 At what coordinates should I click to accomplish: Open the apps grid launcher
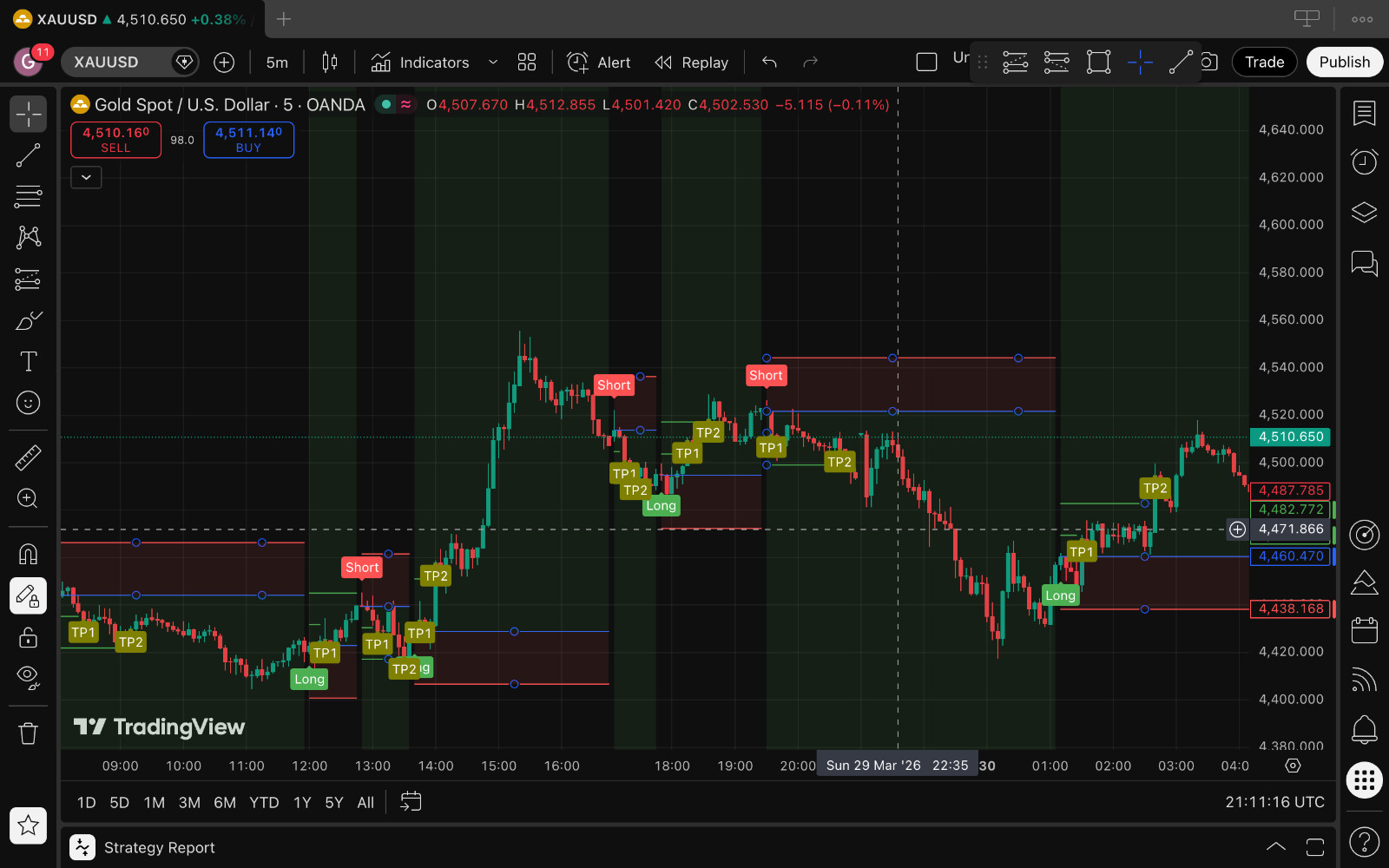1364,779
